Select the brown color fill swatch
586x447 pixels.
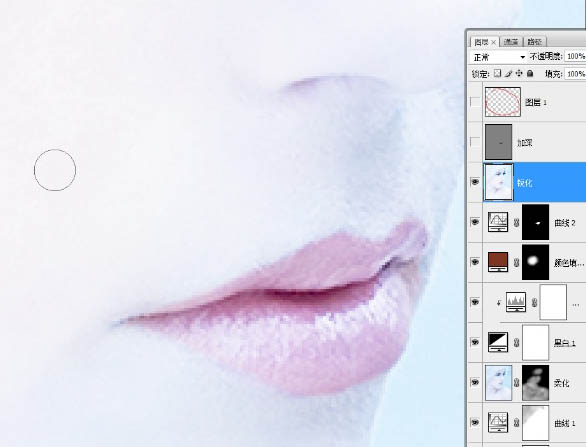click(498, 262)
